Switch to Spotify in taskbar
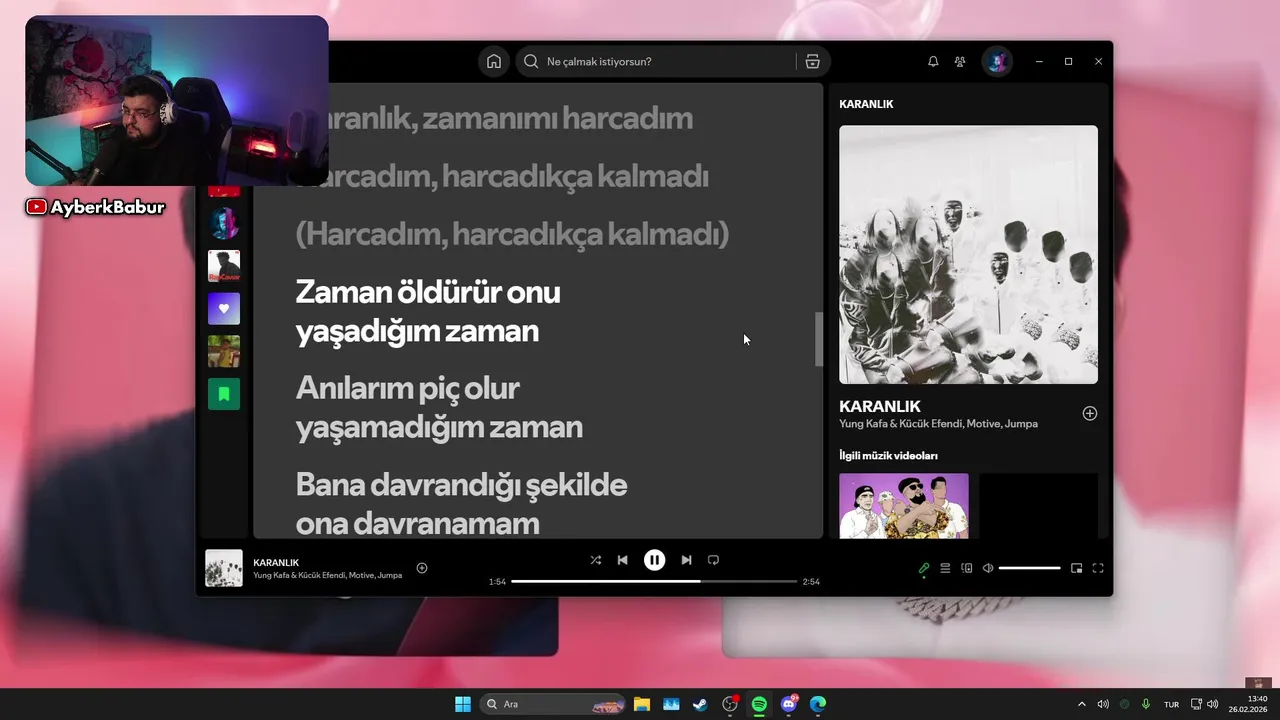Screen dimensions: 1280x720 click(759, 704)
